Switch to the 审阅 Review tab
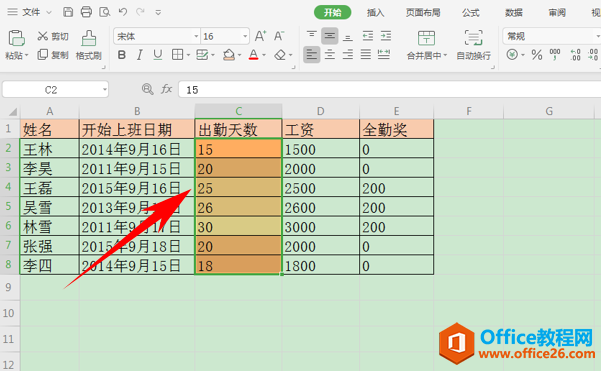The image size is (602, 371). coord(557,13)
